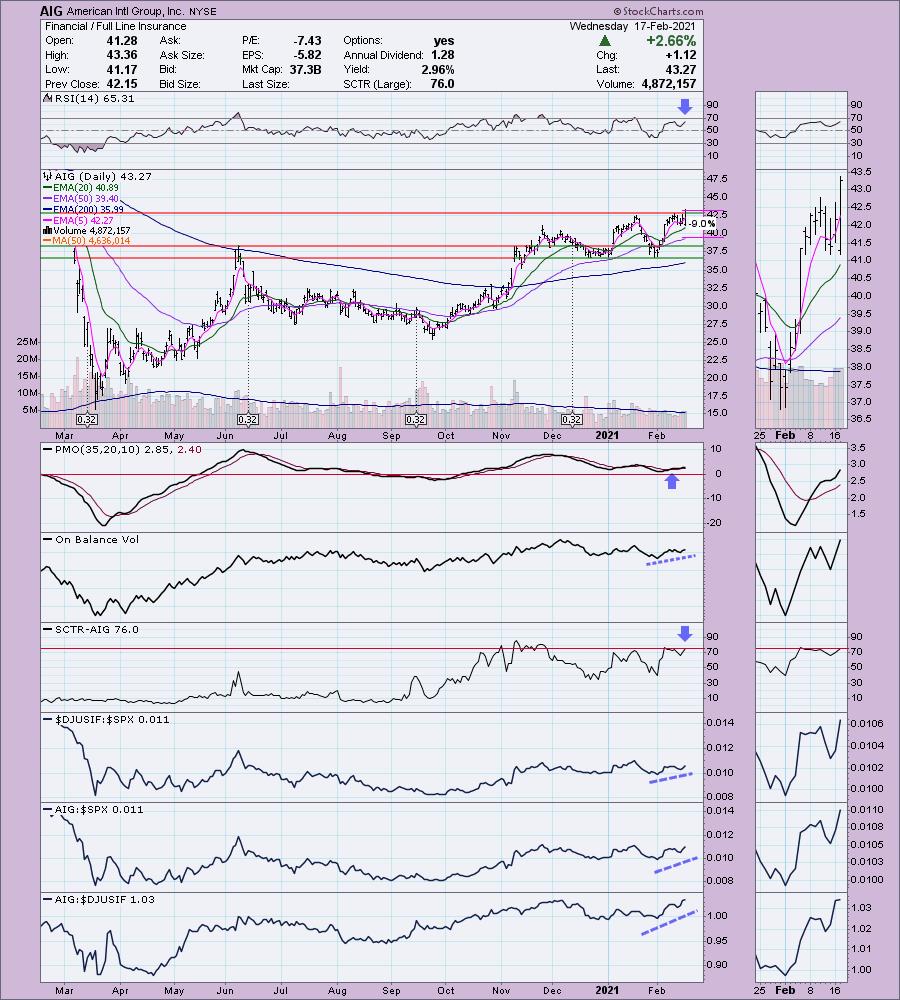This screenshot has width=900, height=1000.
Task: Click the MA(50) 4,636,014 volume average legend
Action: click(x=92, y=240)
